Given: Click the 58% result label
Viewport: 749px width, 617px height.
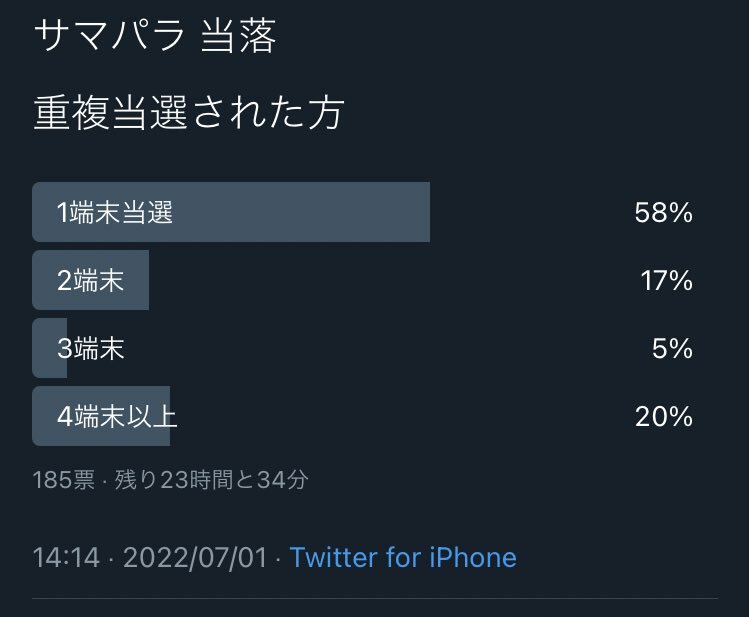Looking at the screenshot, I should (663, 212).
